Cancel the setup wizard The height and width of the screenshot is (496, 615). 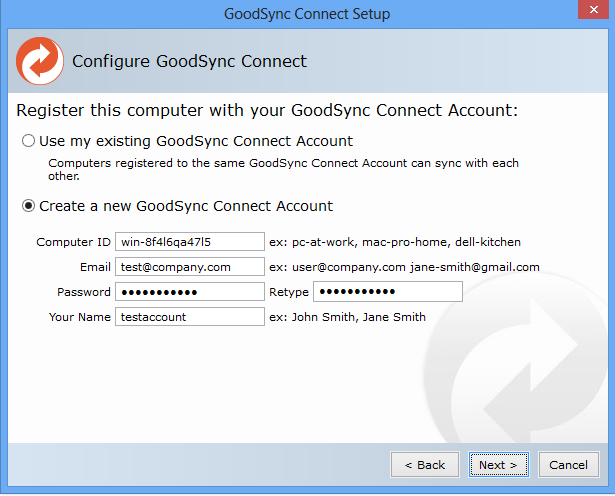[568, 465]
